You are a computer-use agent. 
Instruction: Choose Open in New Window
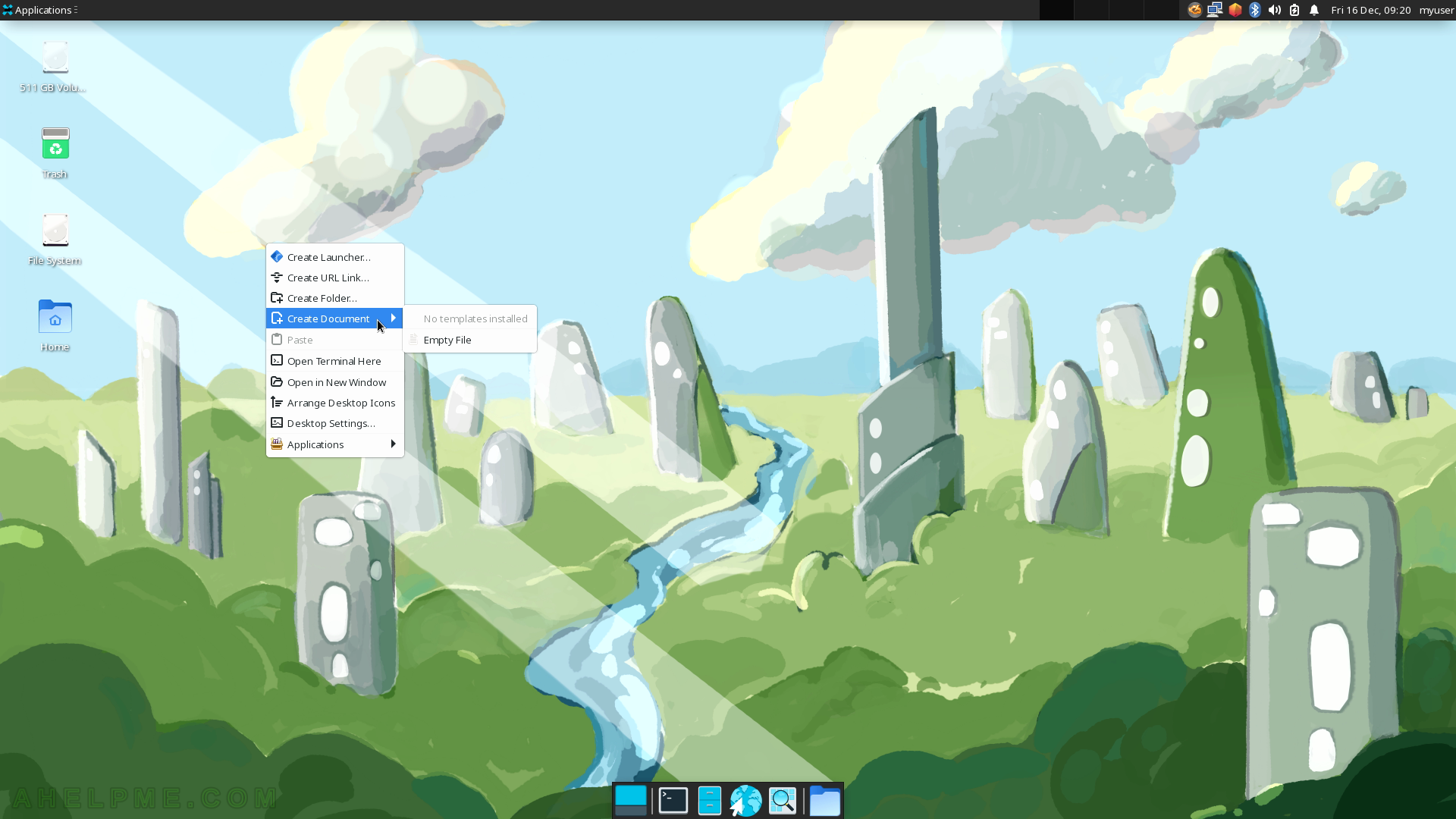coord(334,382)
